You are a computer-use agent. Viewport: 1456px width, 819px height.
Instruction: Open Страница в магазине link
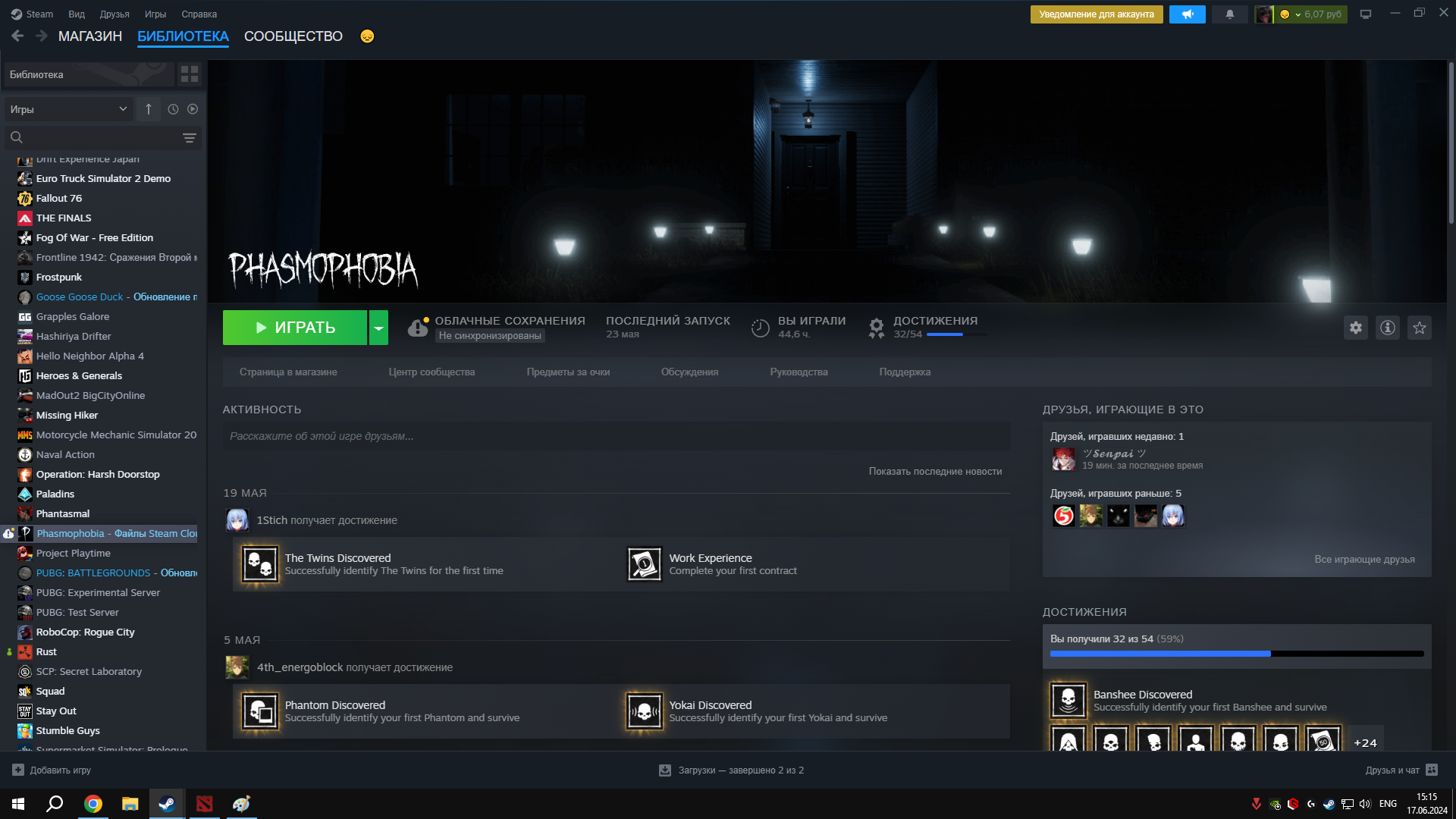coord(288,372)
